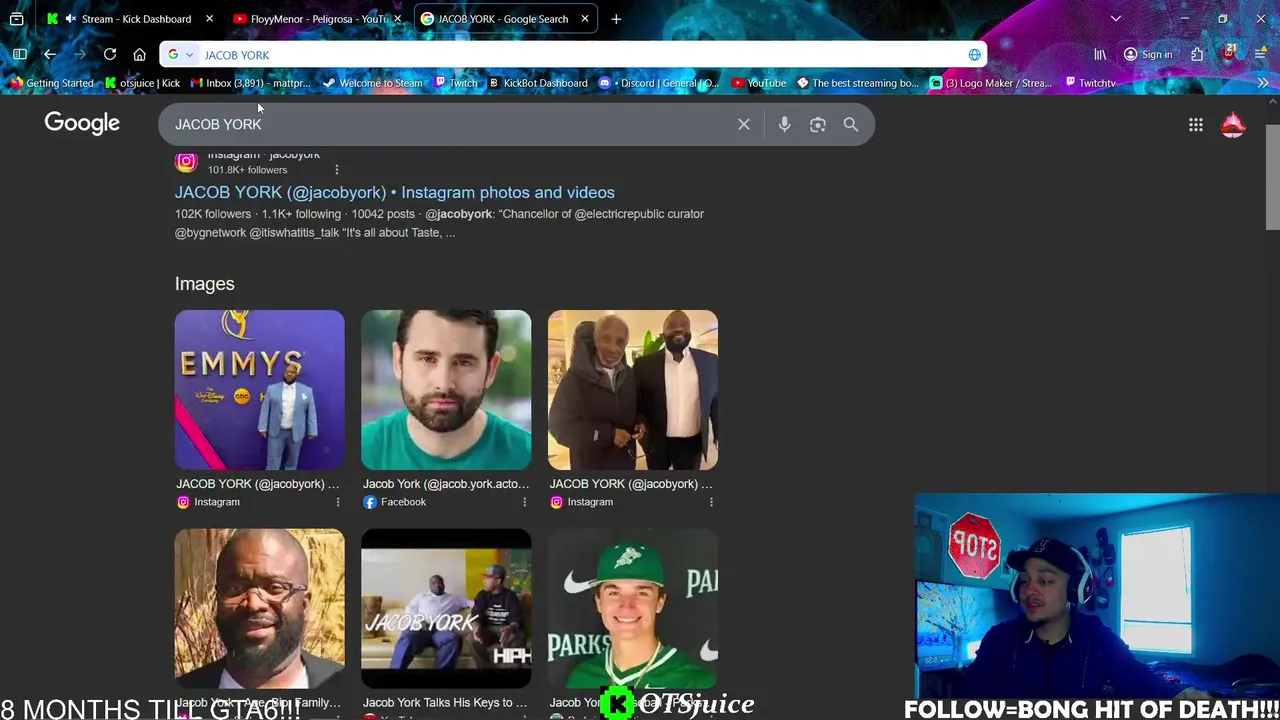1280x720 pixels.
Task: Open options for Facebook image result
Action: pos(524,502)
